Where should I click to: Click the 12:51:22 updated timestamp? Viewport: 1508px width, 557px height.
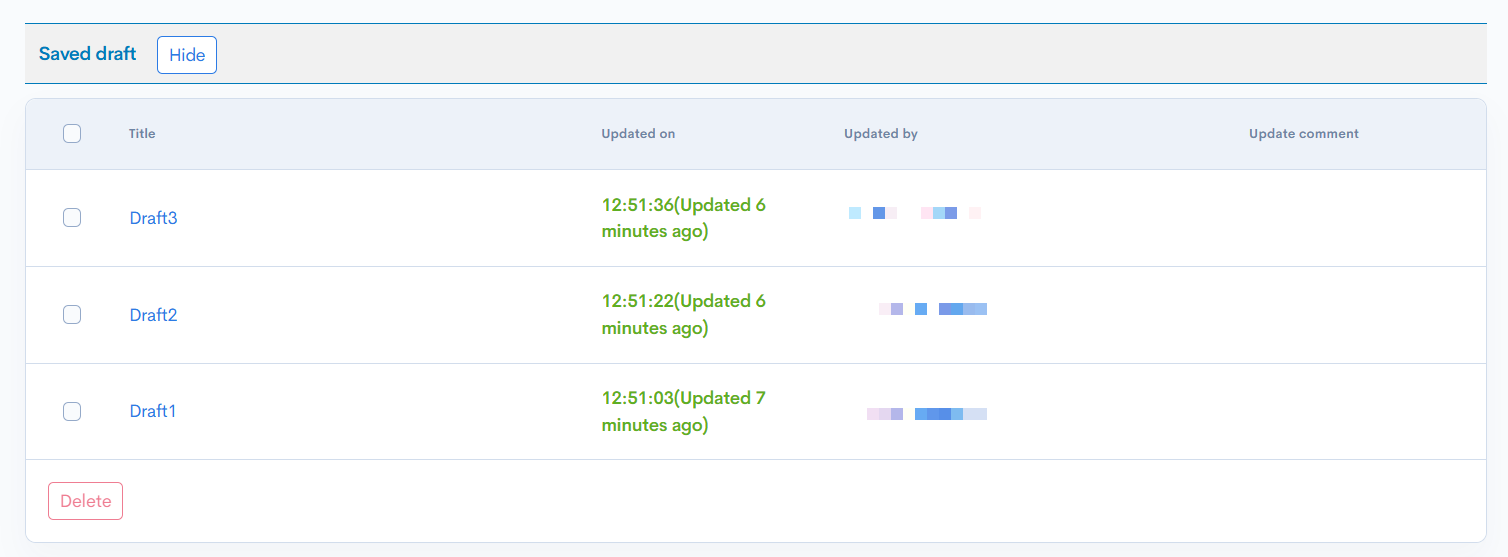[x=684, y=314]
